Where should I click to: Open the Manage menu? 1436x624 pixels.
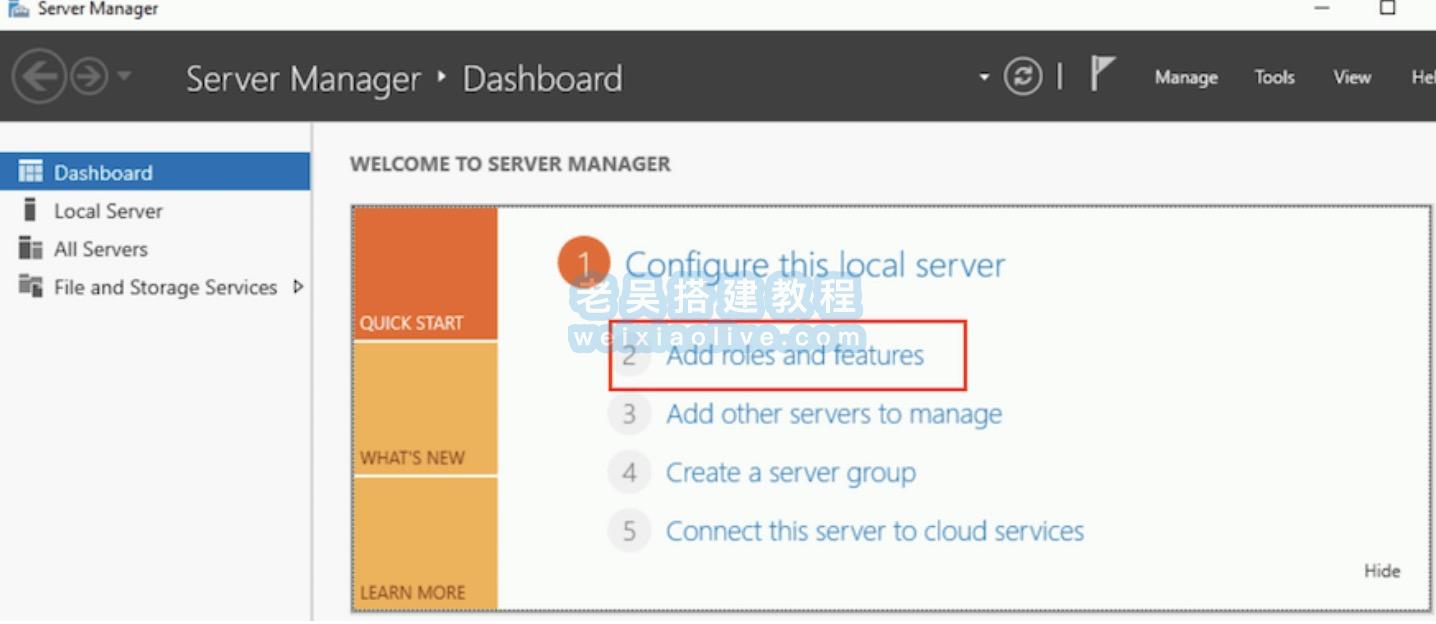point(1186,77)
